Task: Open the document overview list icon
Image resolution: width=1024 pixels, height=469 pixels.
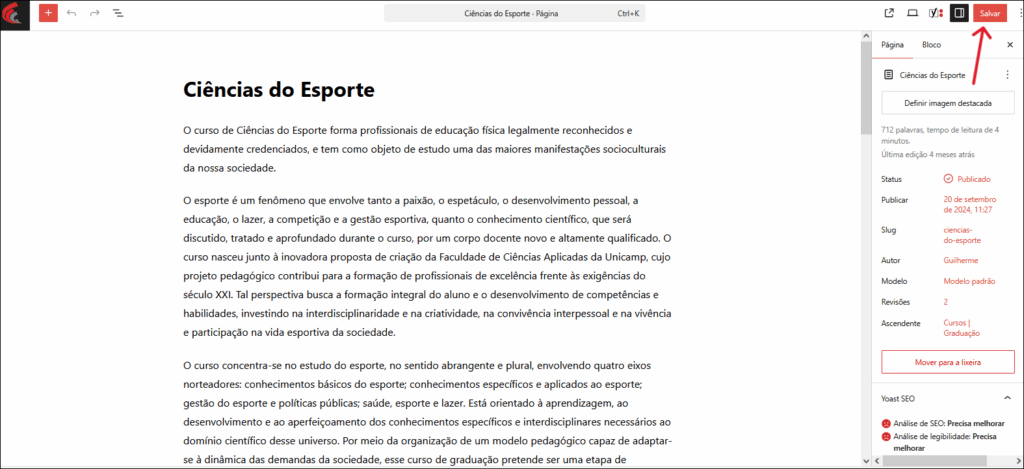Action: click(118, 13)
